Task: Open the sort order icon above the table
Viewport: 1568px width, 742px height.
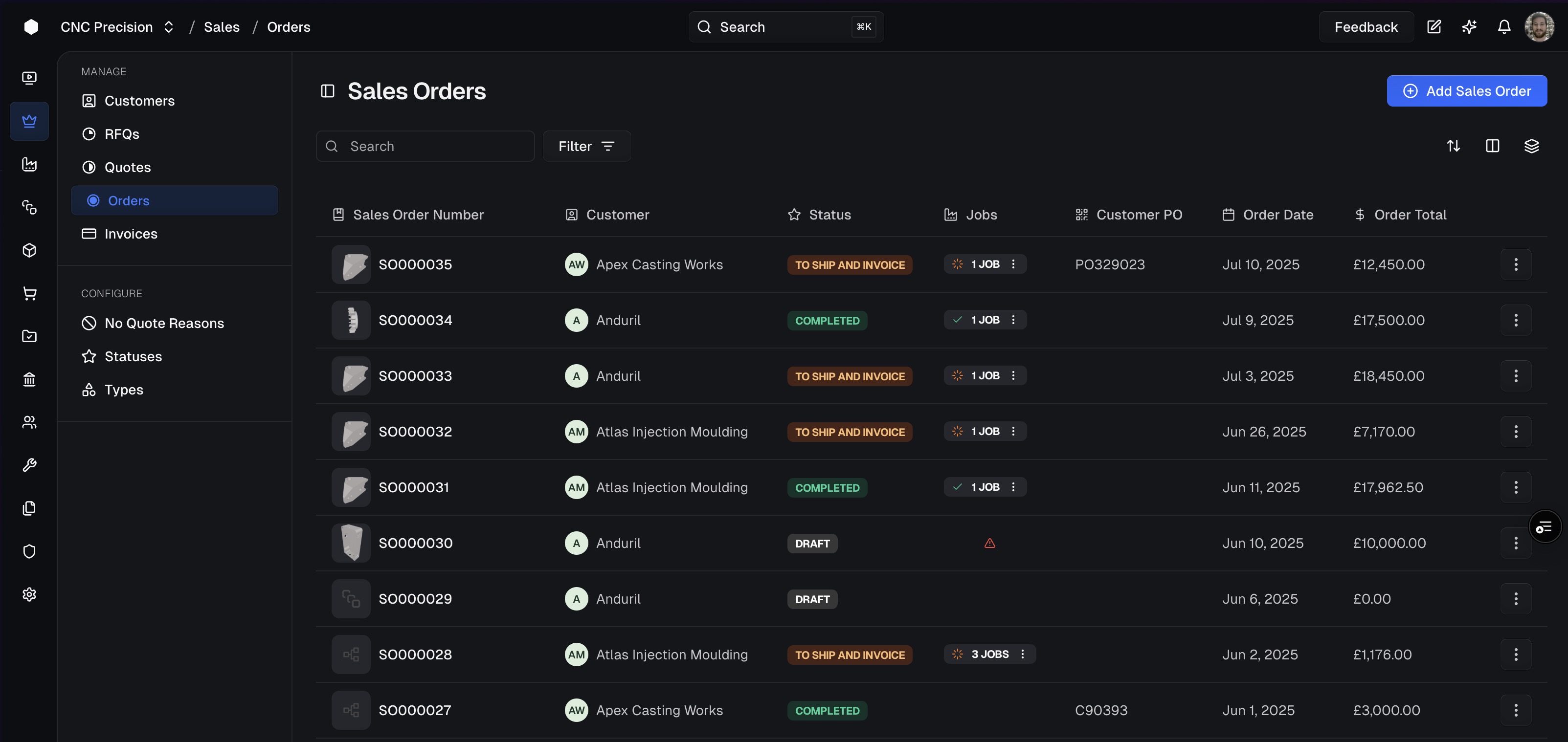Action: coord(1454,146)
